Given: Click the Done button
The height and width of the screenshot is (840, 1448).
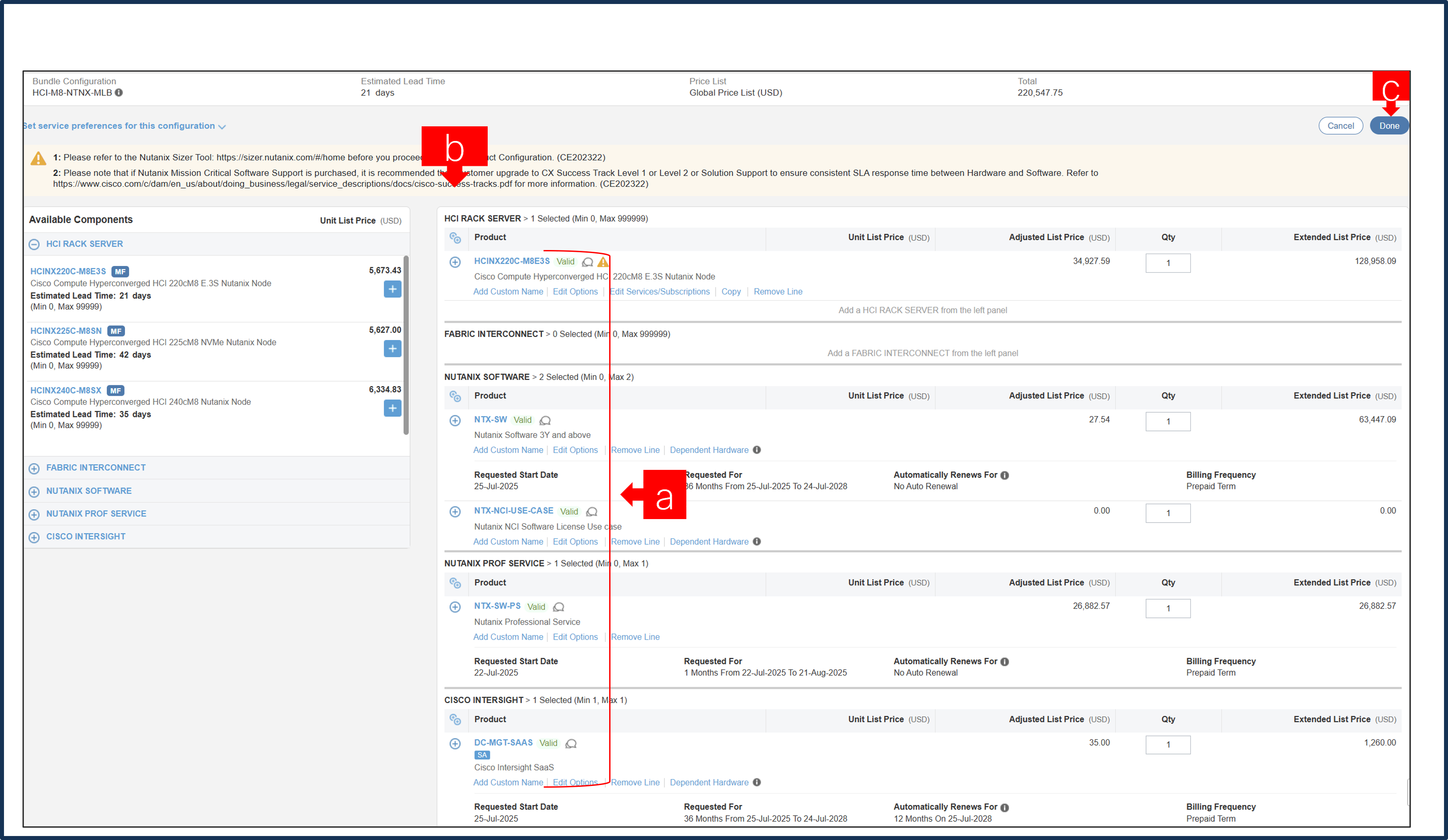Looking at the screenshot, I should pos(1389,125).
